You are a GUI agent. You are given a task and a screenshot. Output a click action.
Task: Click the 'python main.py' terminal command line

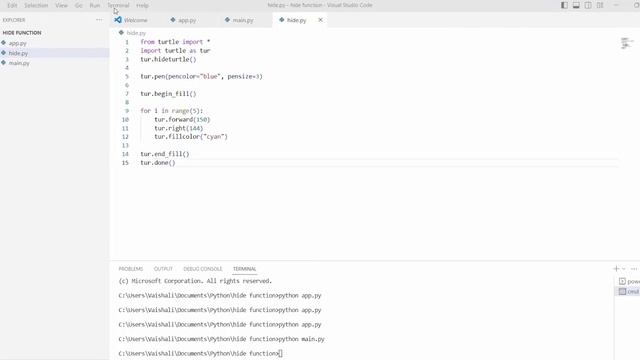tap(221, 339)
